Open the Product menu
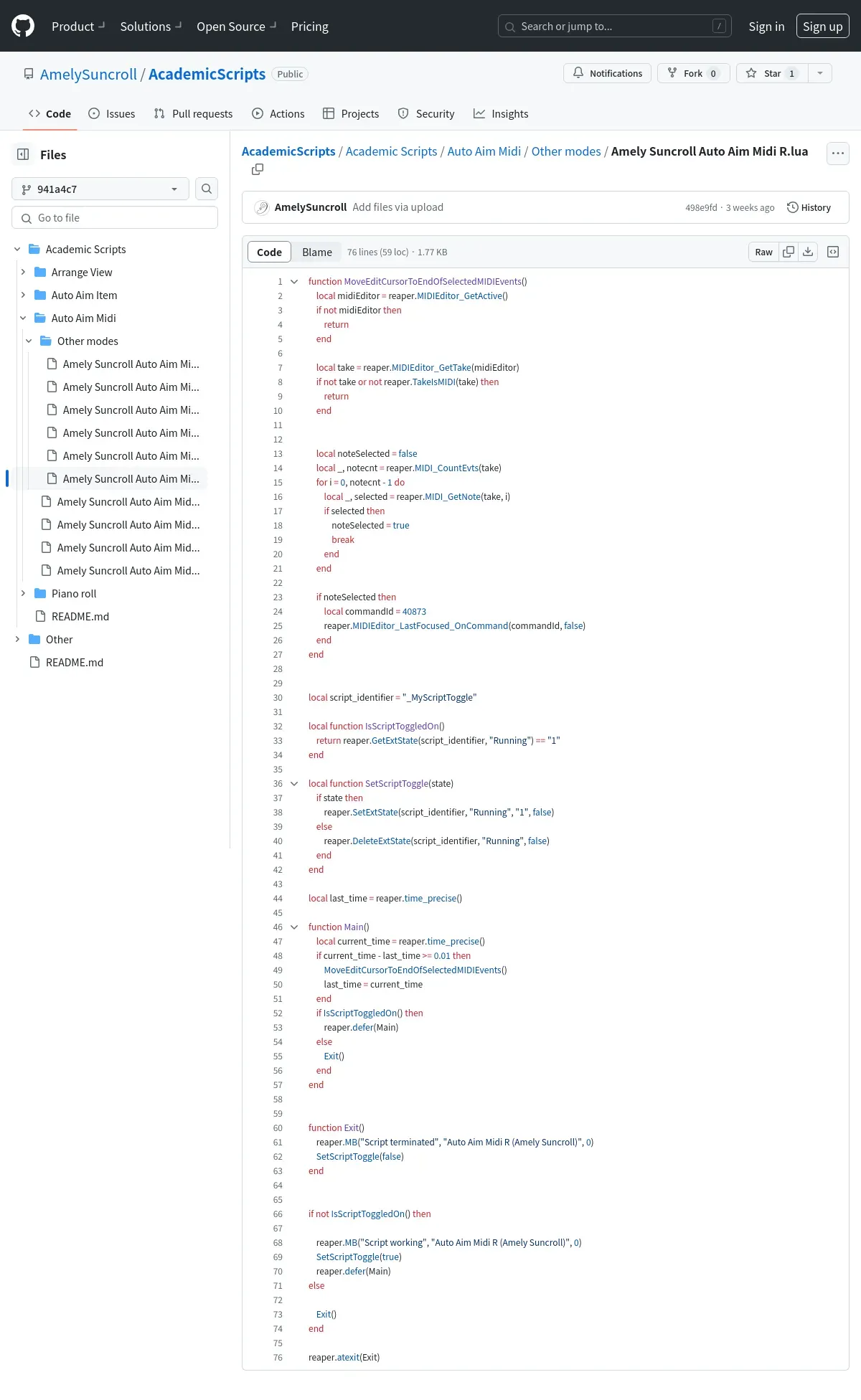The width and height of the screenshot is (861, 1400). coord(78,27)
